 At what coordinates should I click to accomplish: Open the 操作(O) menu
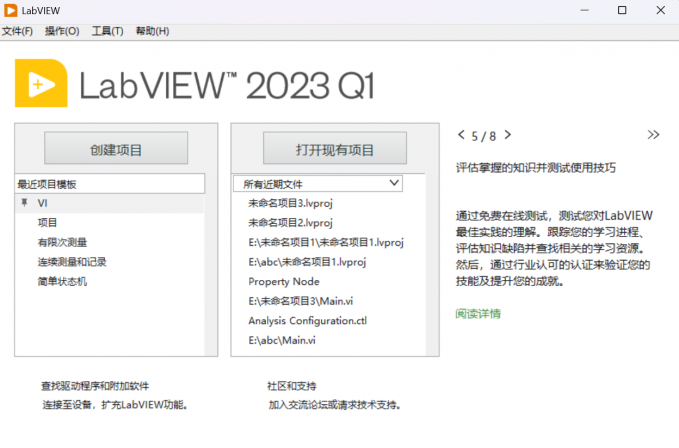click(x=62, y=31)
